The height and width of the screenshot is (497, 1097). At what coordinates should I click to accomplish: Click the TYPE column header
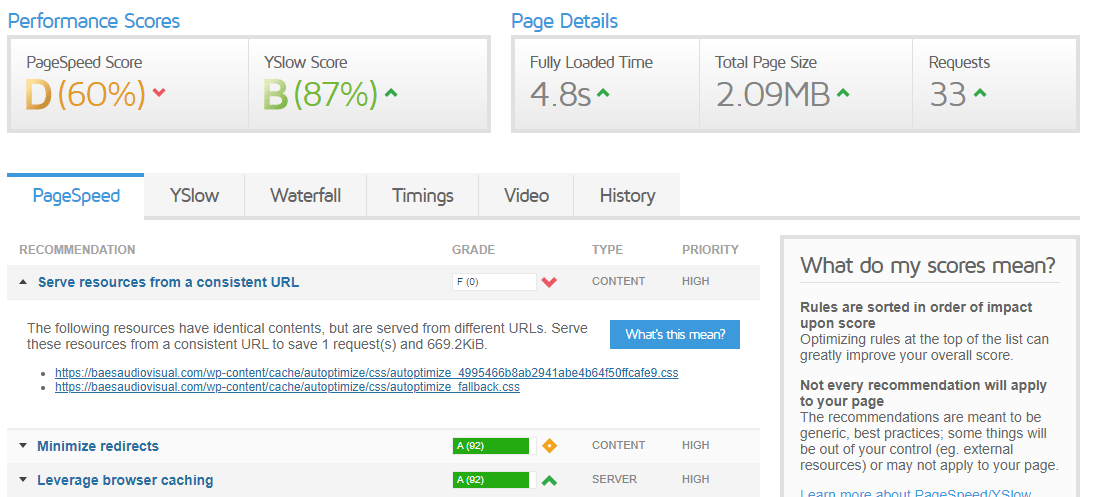point(607,250)
